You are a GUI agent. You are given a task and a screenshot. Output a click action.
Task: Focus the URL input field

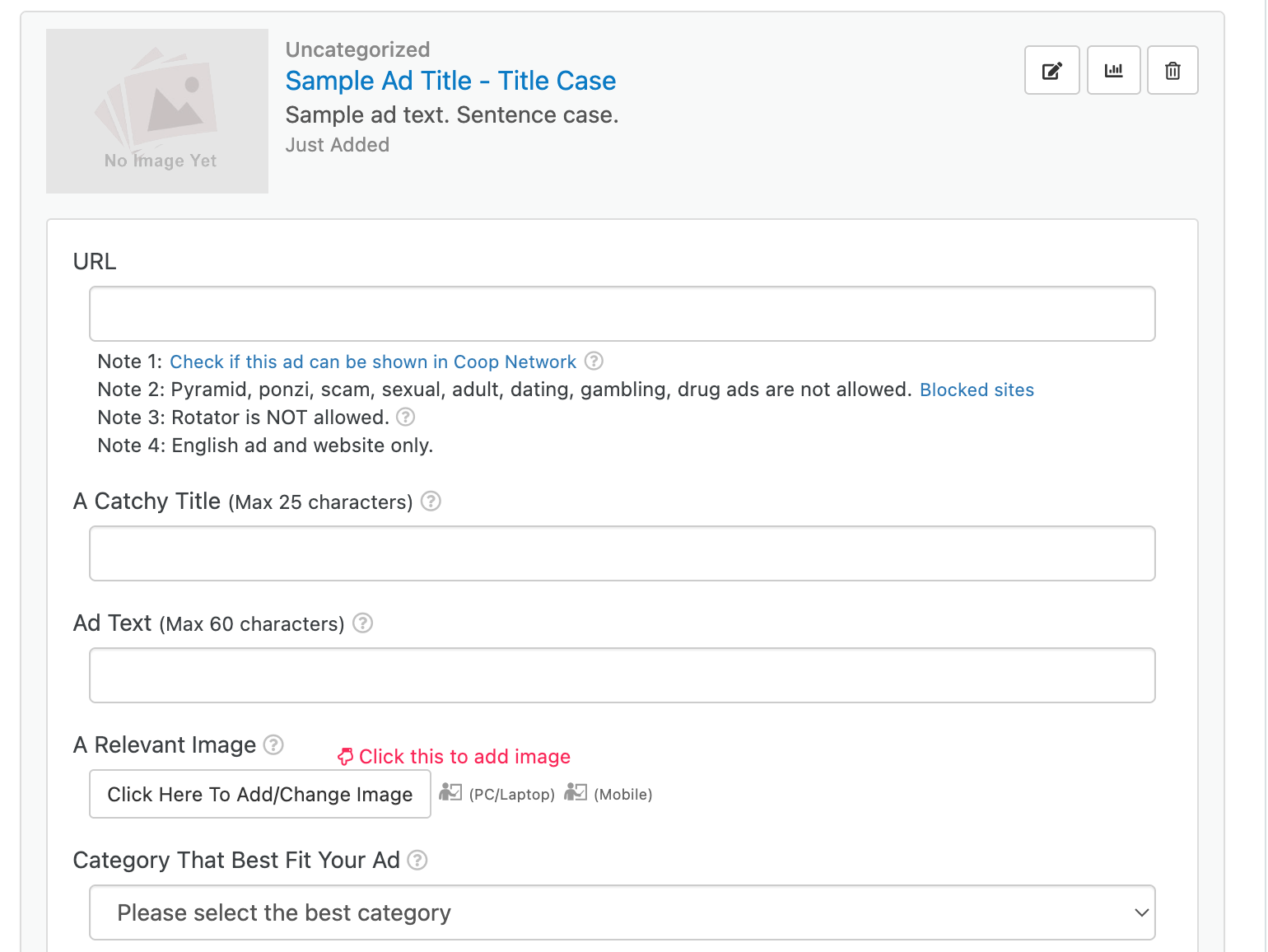point(622,314)
